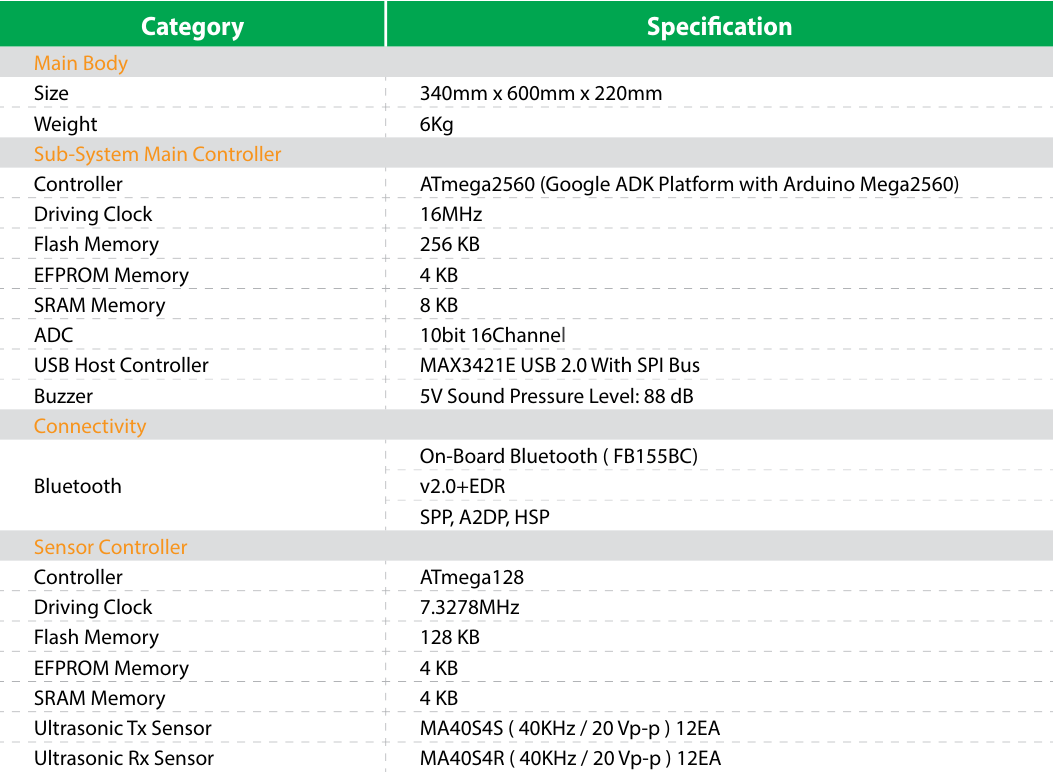The image size is (1053, 772).
Task: Click the Bluetooth row label
Action: 78,486
